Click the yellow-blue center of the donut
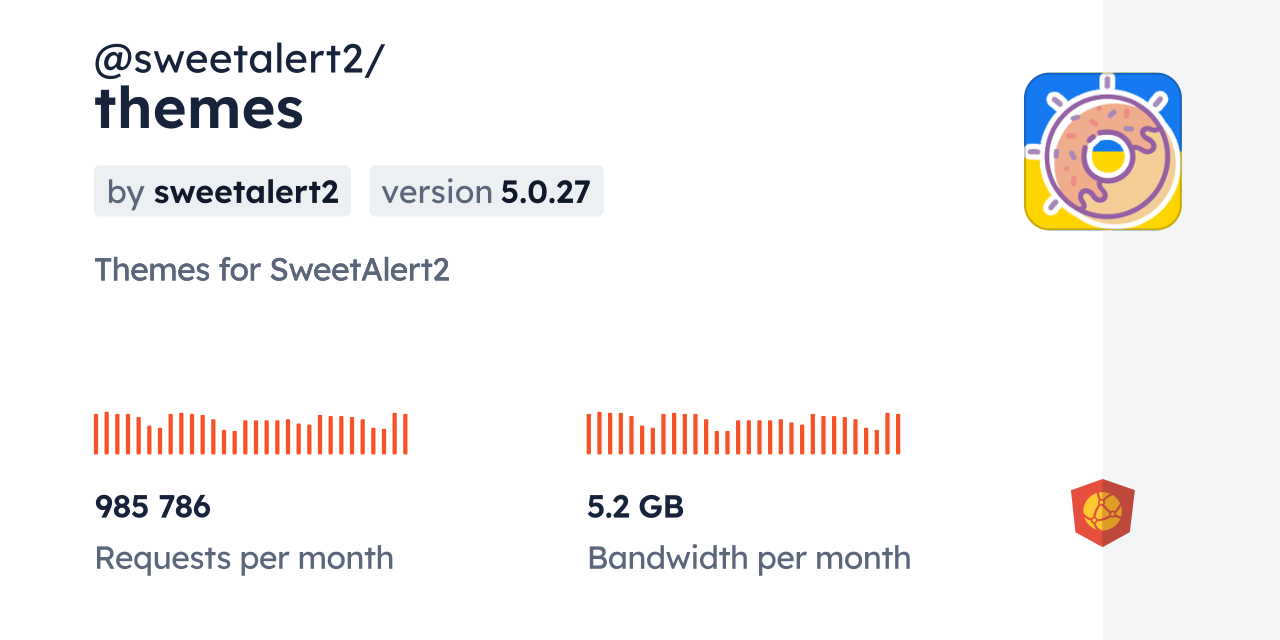The height and width of the screenshot is (640, 1280). coord(1107,155)
